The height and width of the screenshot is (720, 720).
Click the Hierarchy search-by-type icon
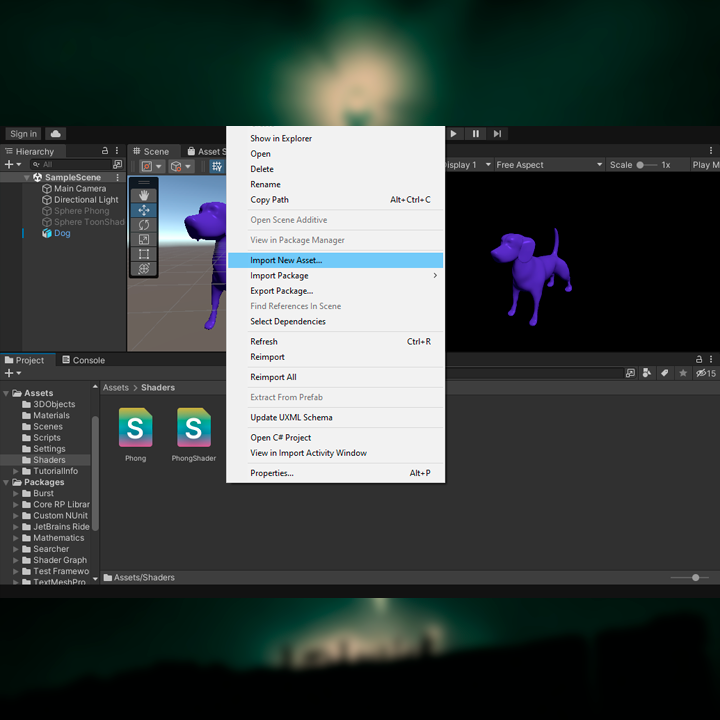pos(118,164)
